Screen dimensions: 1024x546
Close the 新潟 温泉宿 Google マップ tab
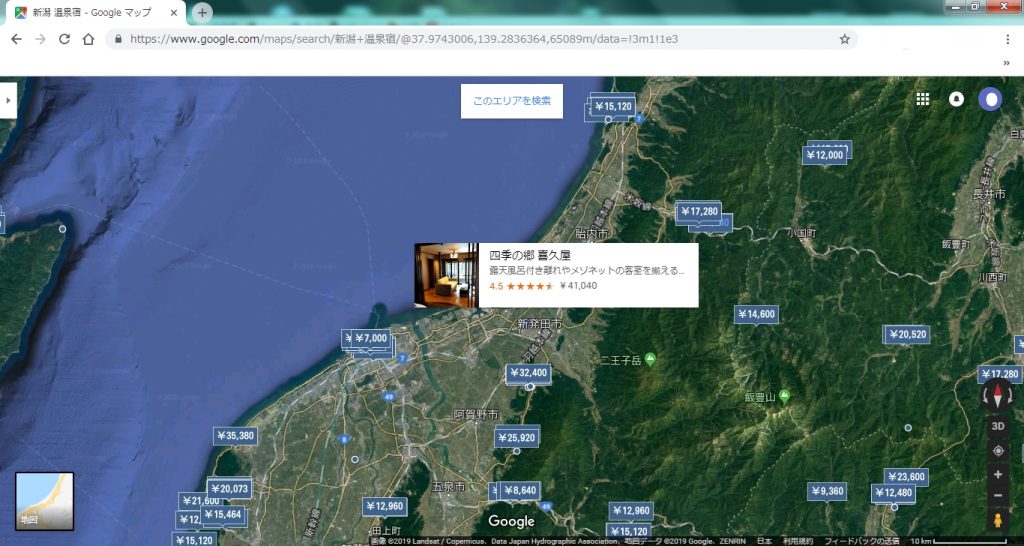[173, 12]
